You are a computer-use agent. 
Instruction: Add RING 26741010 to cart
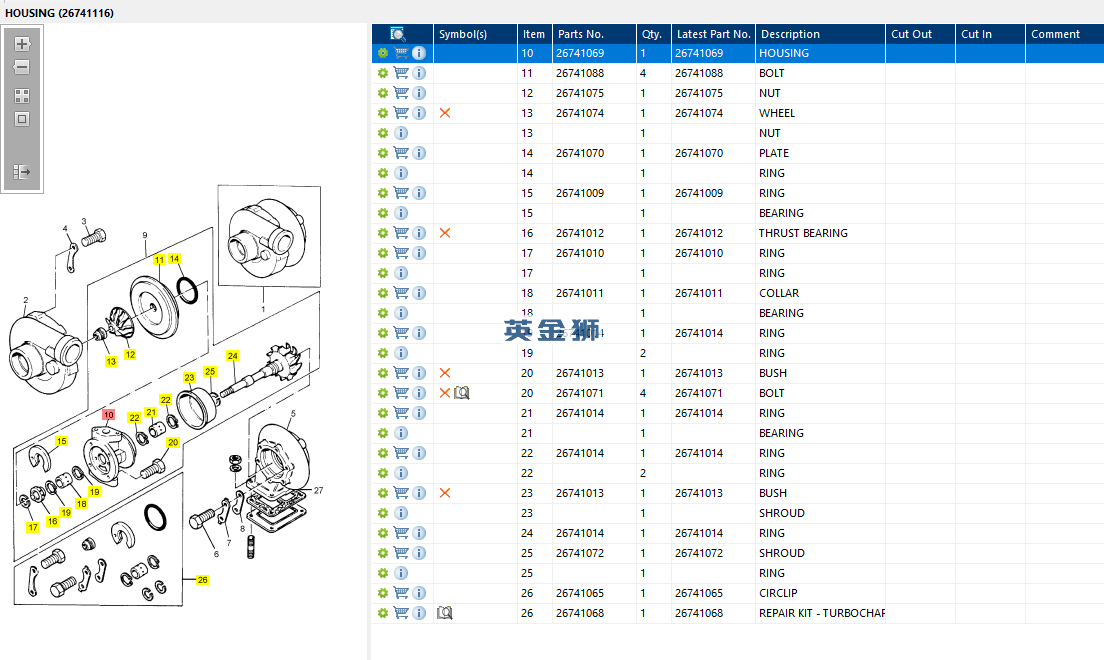tap(401, 253)
